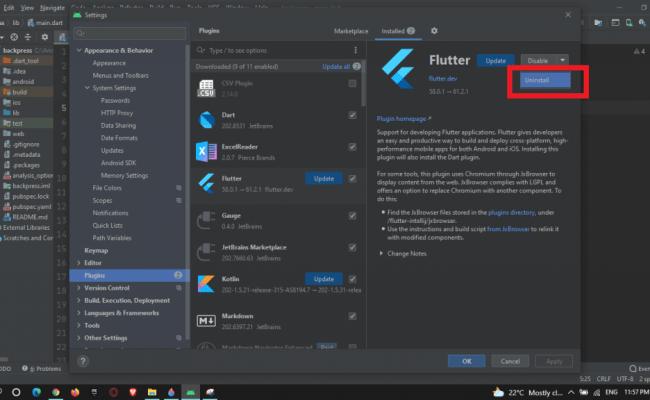Expand the Tools settings section
Viewport: 650px width, 400px height.
[x=79, y=325]
